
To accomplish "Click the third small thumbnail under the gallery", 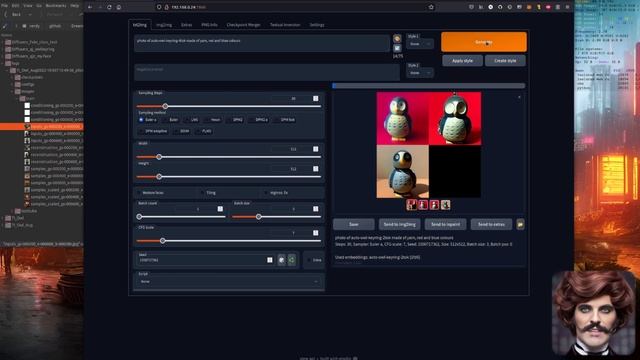I will pos(434,204).
